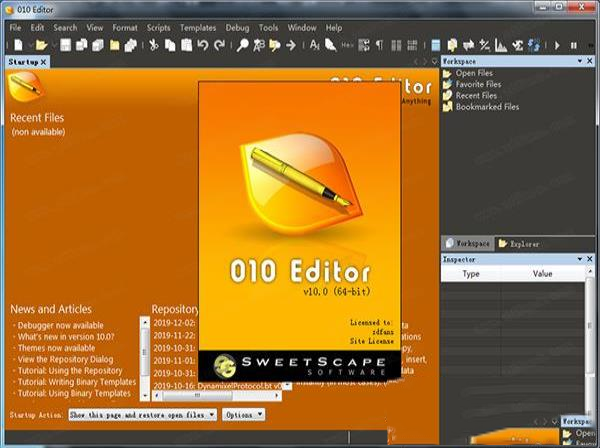Click the 010 Editor splash screen to dismiss

click(x=299, y=231)
